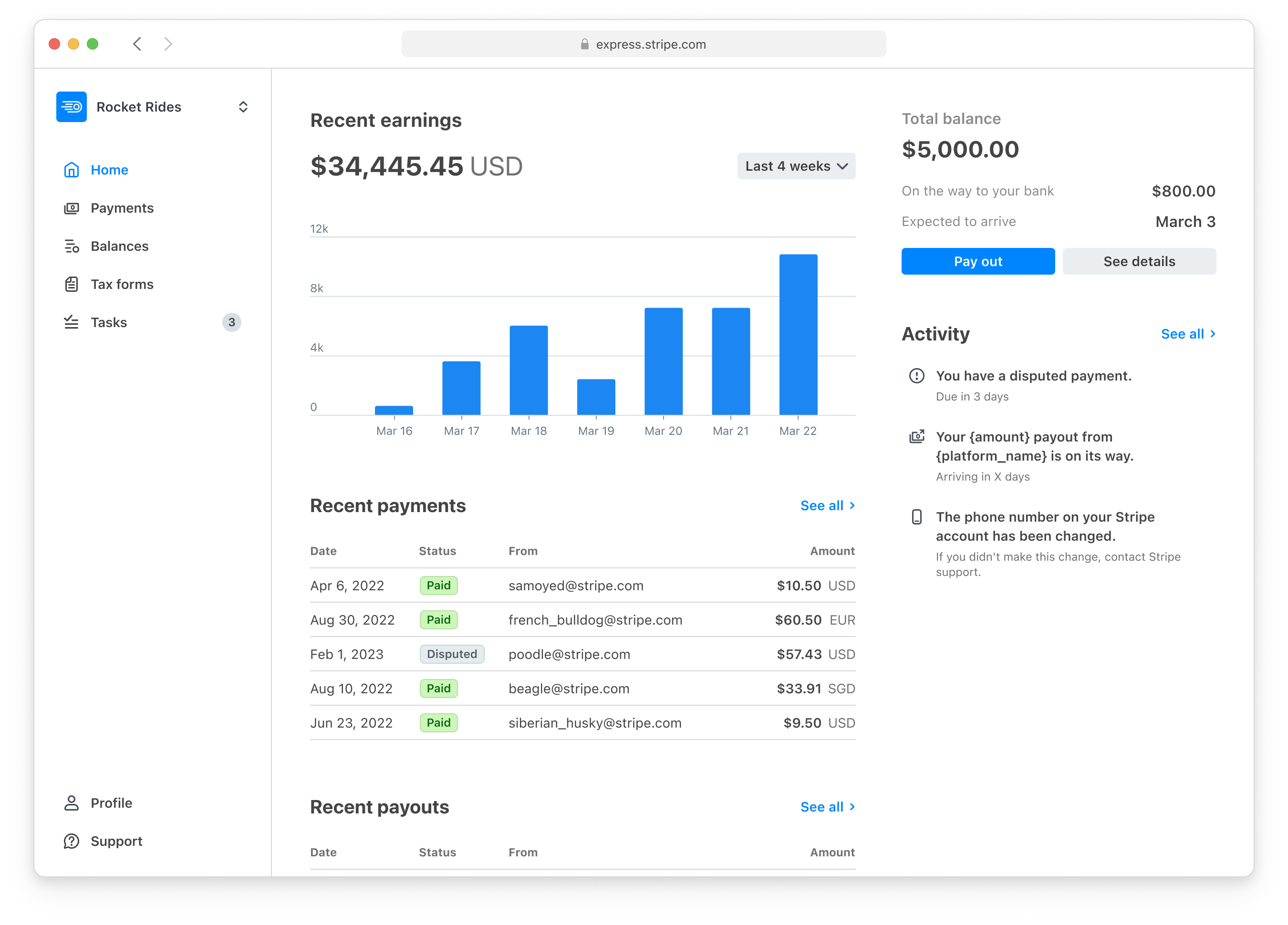Click the See details button
The height and width of the screenshot is (925, 1288).
[1139, 262]
